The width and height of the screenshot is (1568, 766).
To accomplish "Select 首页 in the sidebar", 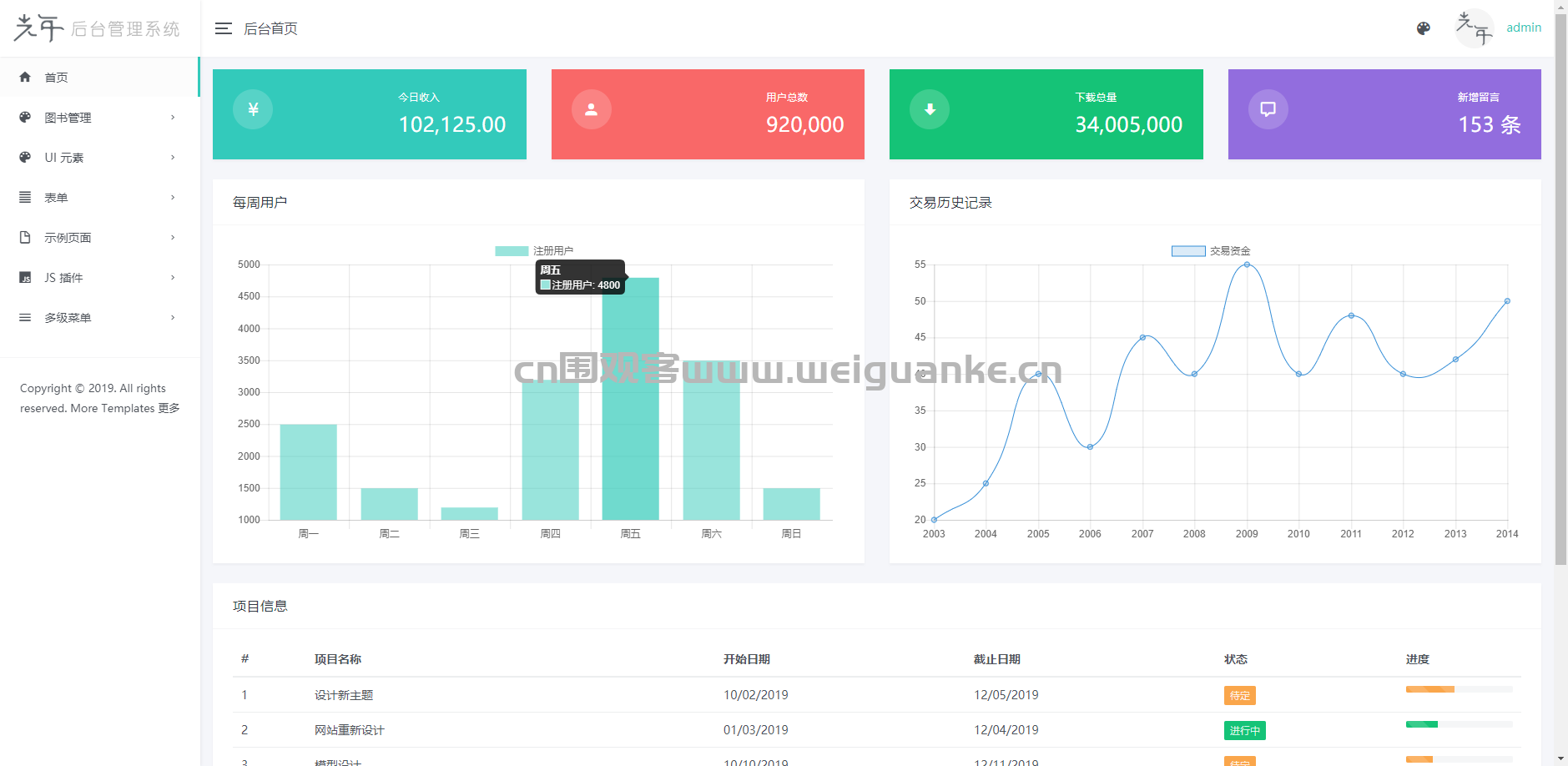I will [x=57, y=78].
